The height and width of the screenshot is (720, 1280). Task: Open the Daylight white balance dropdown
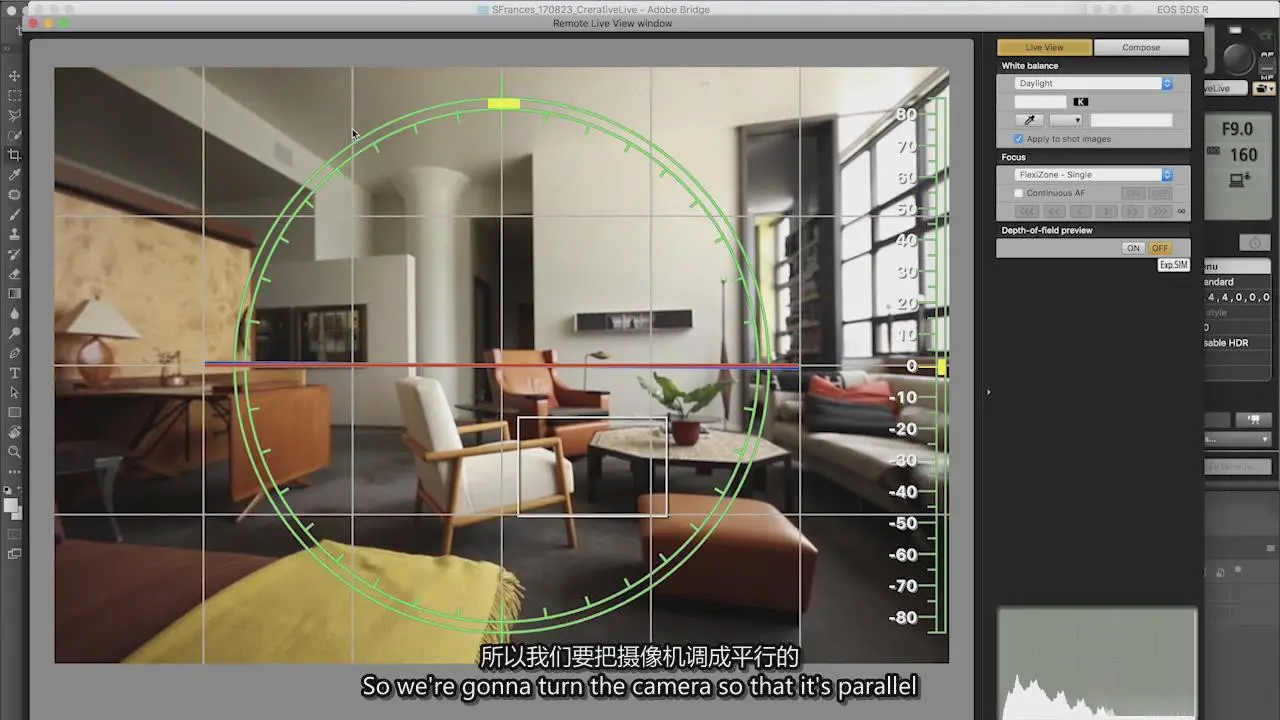coord(1093,83)
